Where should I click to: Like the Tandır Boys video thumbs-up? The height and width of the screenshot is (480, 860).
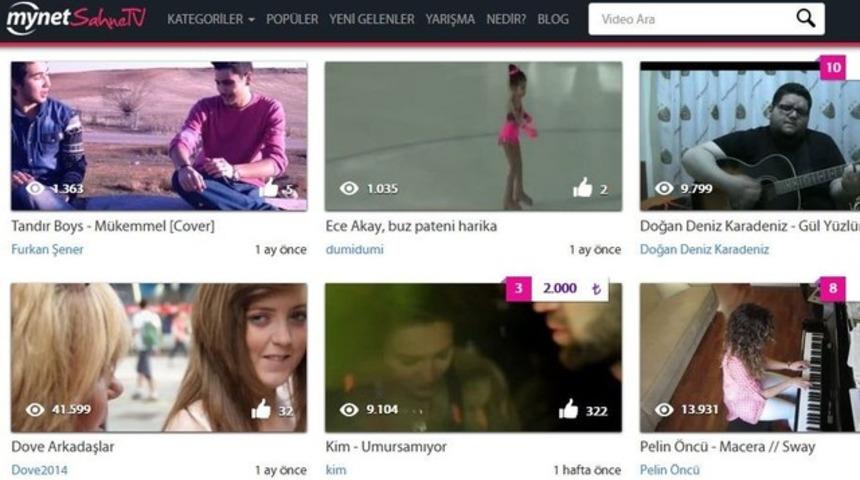point(268,188)
